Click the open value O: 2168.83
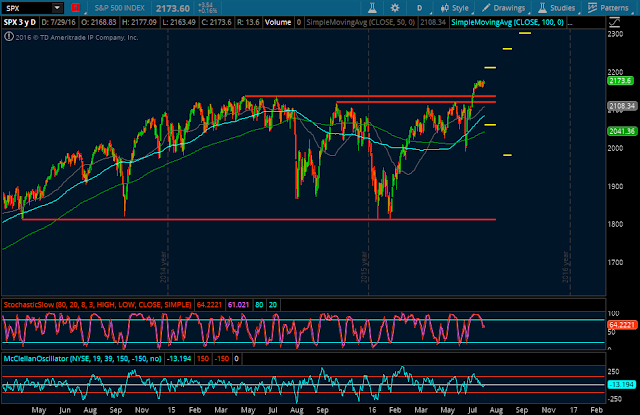640x415 pixels. [98, 22]
